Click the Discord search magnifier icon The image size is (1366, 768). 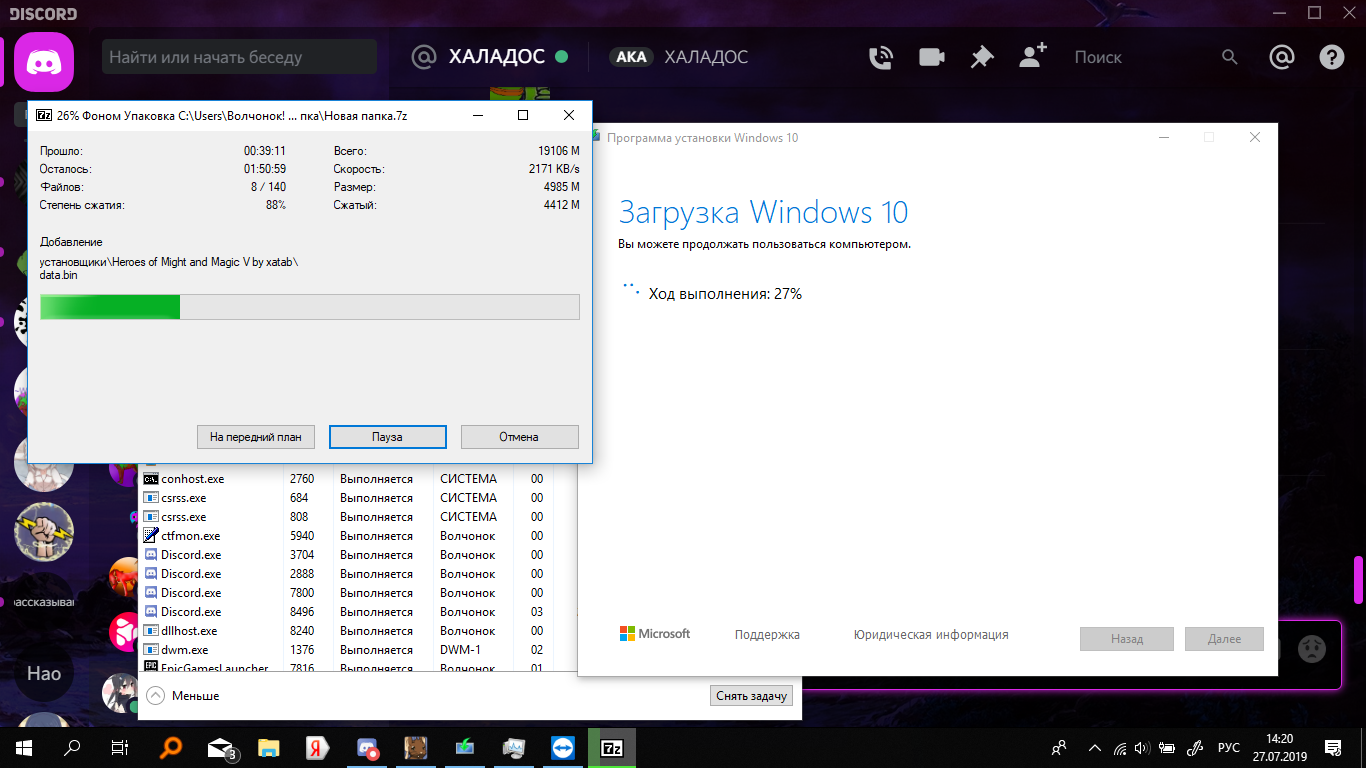[x=1230, y=58]
